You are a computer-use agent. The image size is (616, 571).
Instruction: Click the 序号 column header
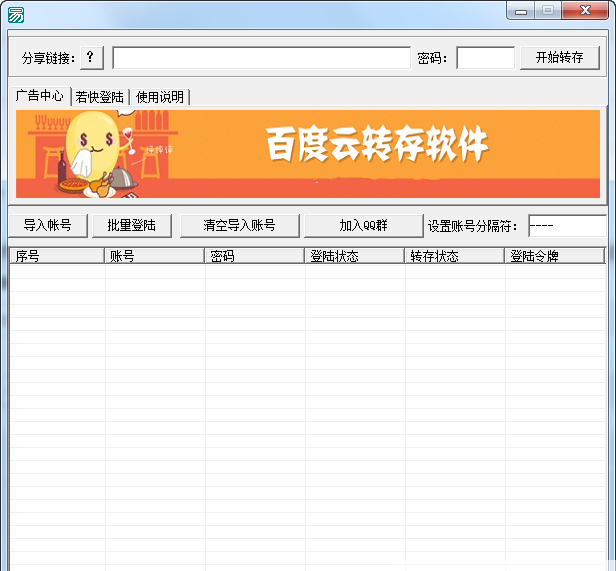click(57, 256)
